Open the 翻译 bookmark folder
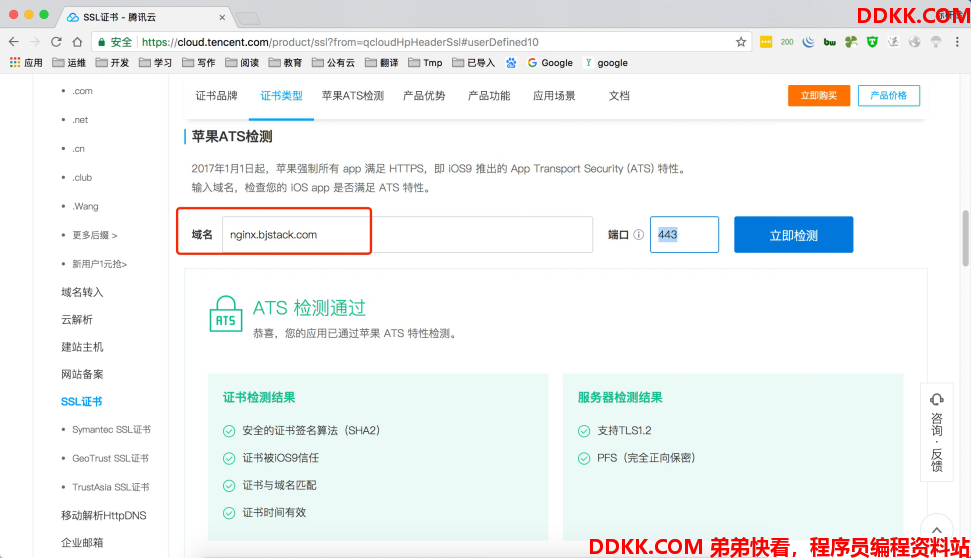 coord(382,63)
